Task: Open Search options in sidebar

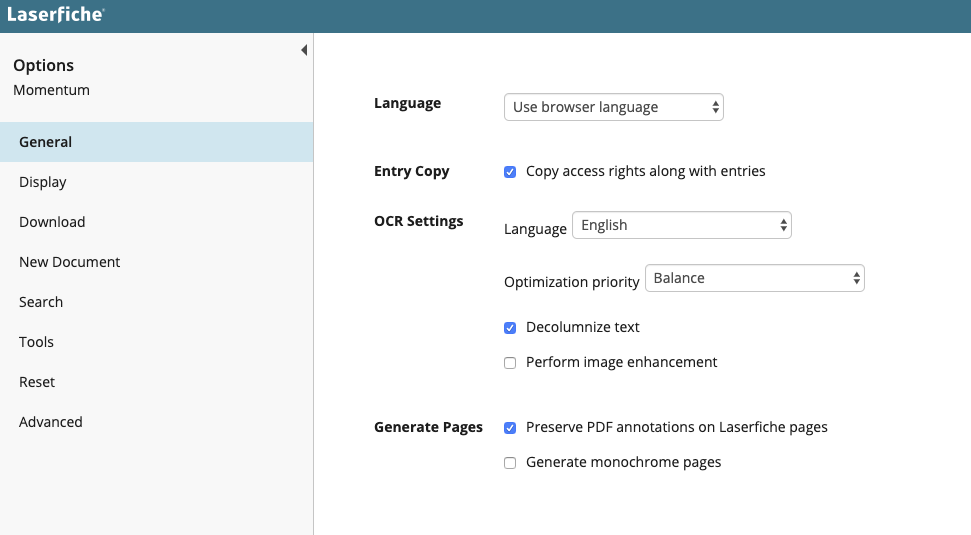Action: tap(41, 302)
